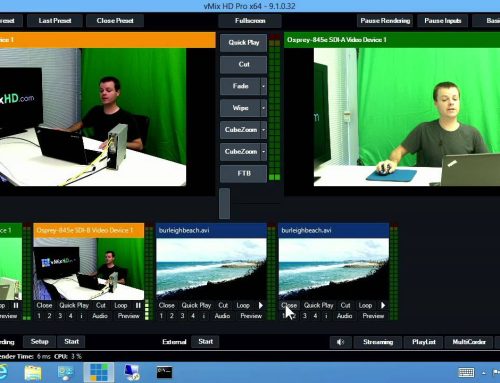The height and width of the screenshot is (383, 500).
Task: Close the first burleighbeach.avi input
Action: [166, 305]
